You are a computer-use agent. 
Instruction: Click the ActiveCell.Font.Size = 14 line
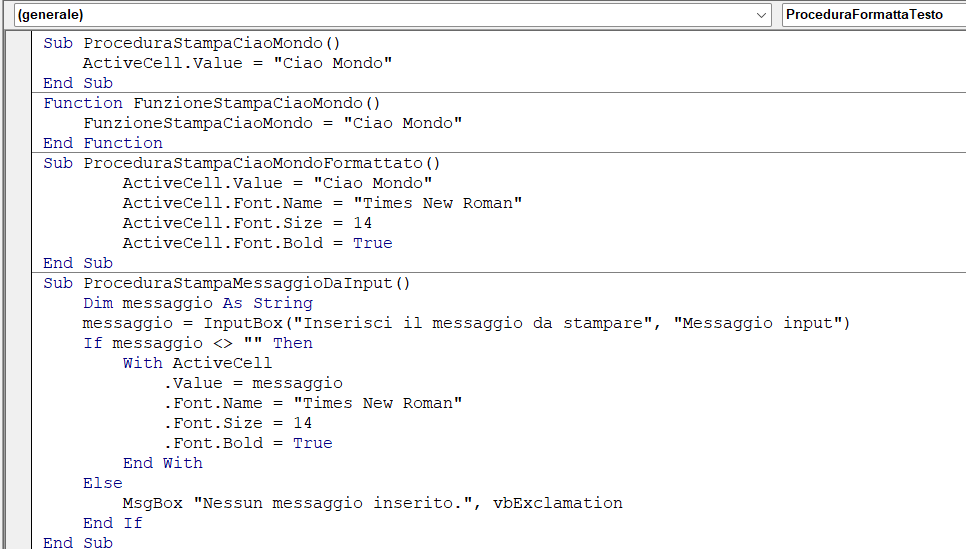click(247, 223)
